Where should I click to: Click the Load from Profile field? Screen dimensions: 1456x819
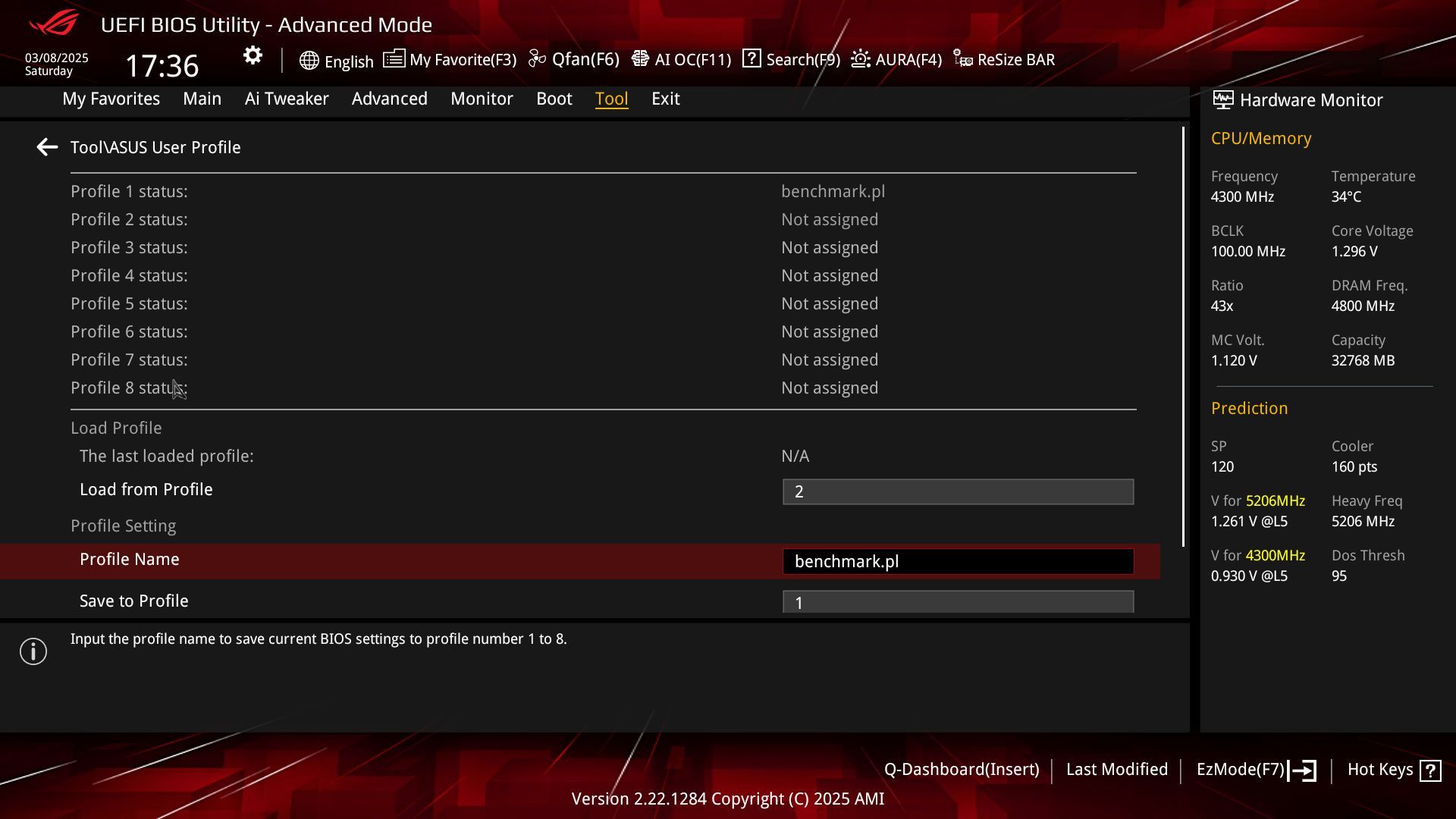pos(958,491)
